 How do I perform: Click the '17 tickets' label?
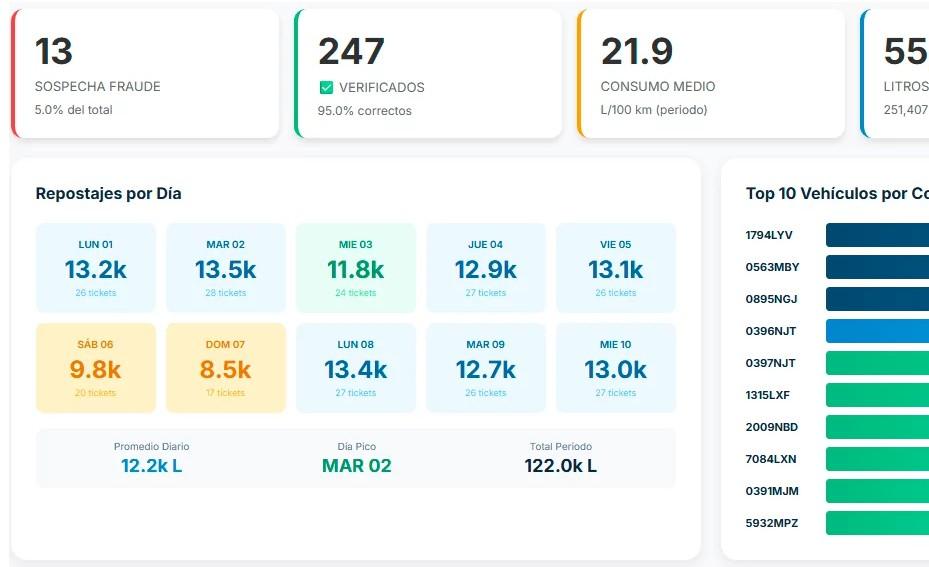point(226,393)
